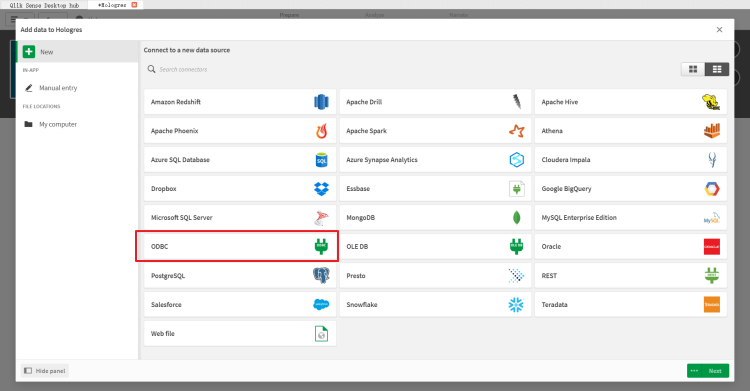750x391 pixels.
Task: Choose the Google BigQuery connector label
Action: point(566,189)
